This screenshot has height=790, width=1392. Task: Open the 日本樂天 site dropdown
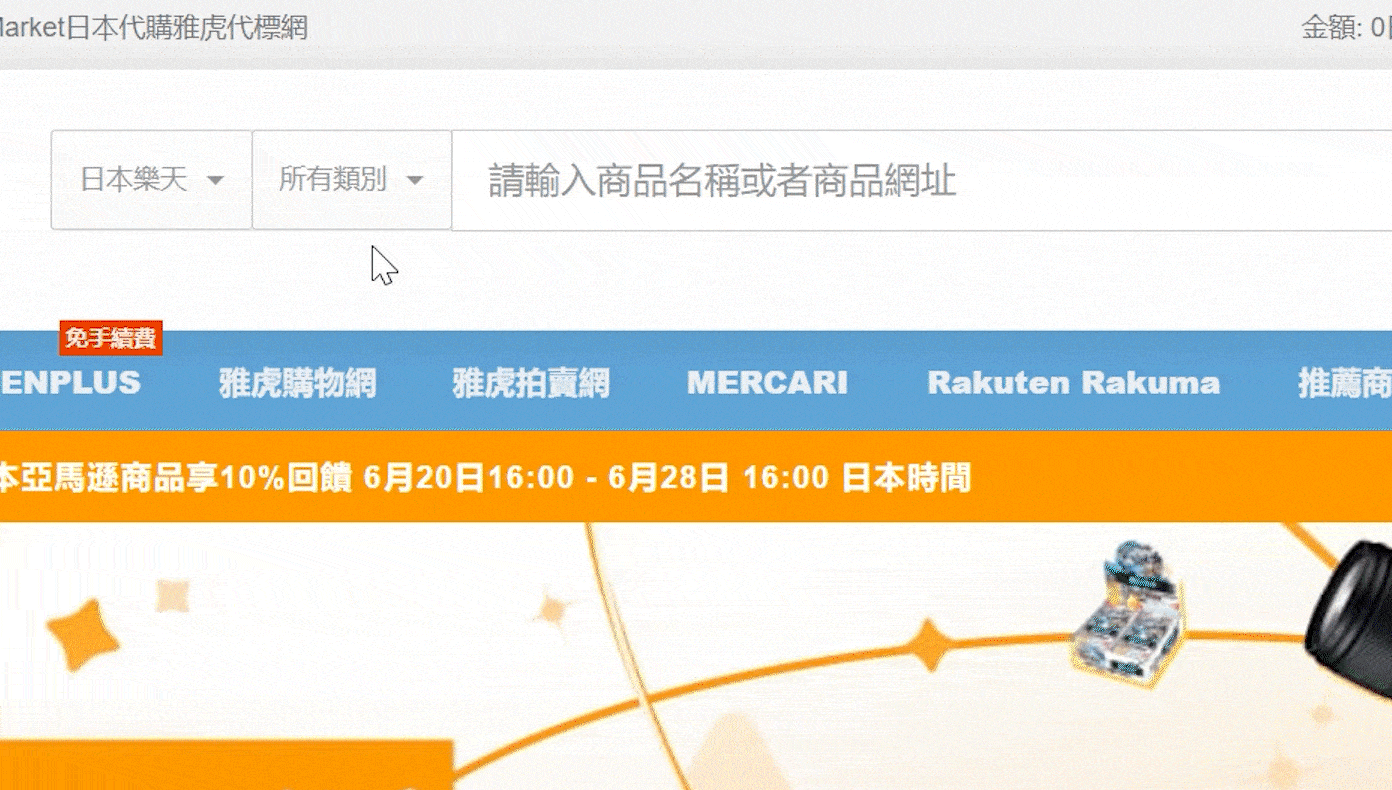tap(151, 180)
